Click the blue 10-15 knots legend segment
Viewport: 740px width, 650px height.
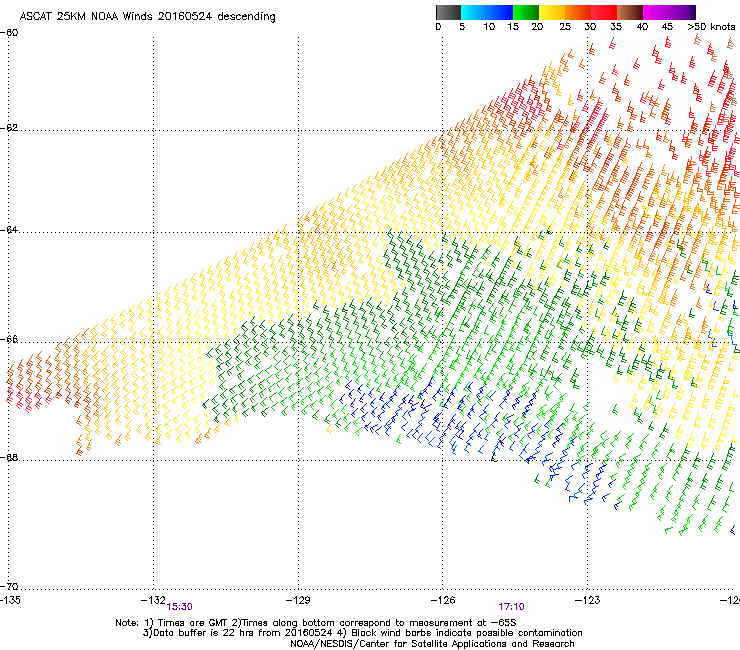(500, 12)
